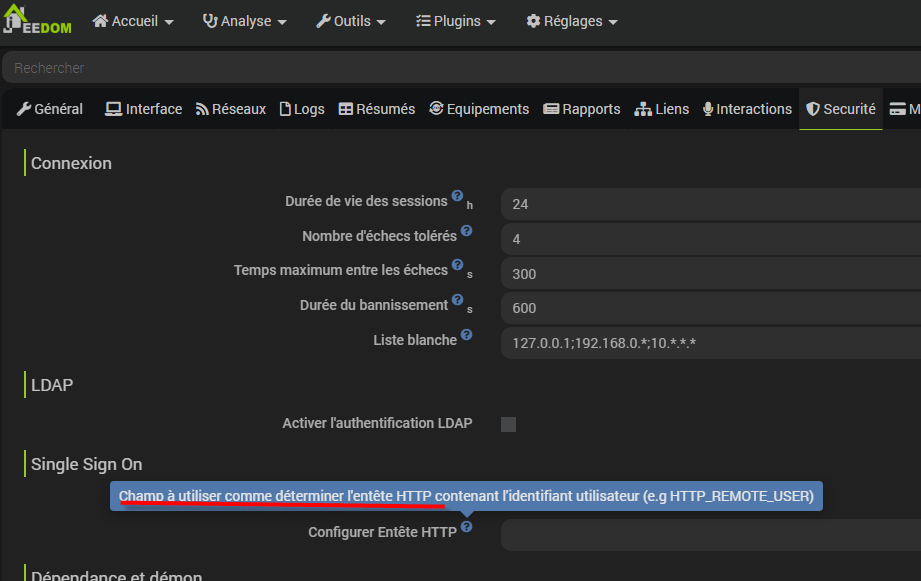Screen dimensions: 921x581
Task: Click the gear icon beside Réglages
Action: pos(533,21)
